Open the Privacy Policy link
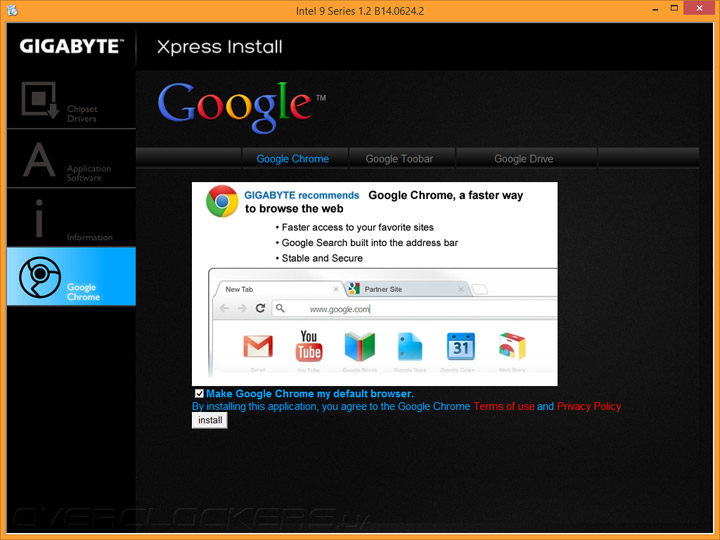Image resolution: width=720 pixels, height=540 pixels. [x=589, y=406]
